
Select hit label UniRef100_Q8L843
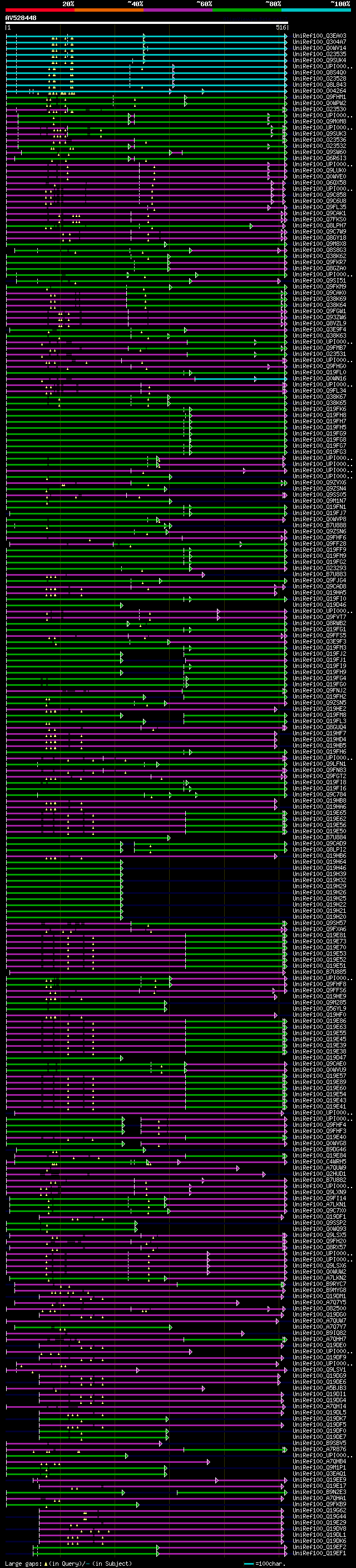(319, 85)
